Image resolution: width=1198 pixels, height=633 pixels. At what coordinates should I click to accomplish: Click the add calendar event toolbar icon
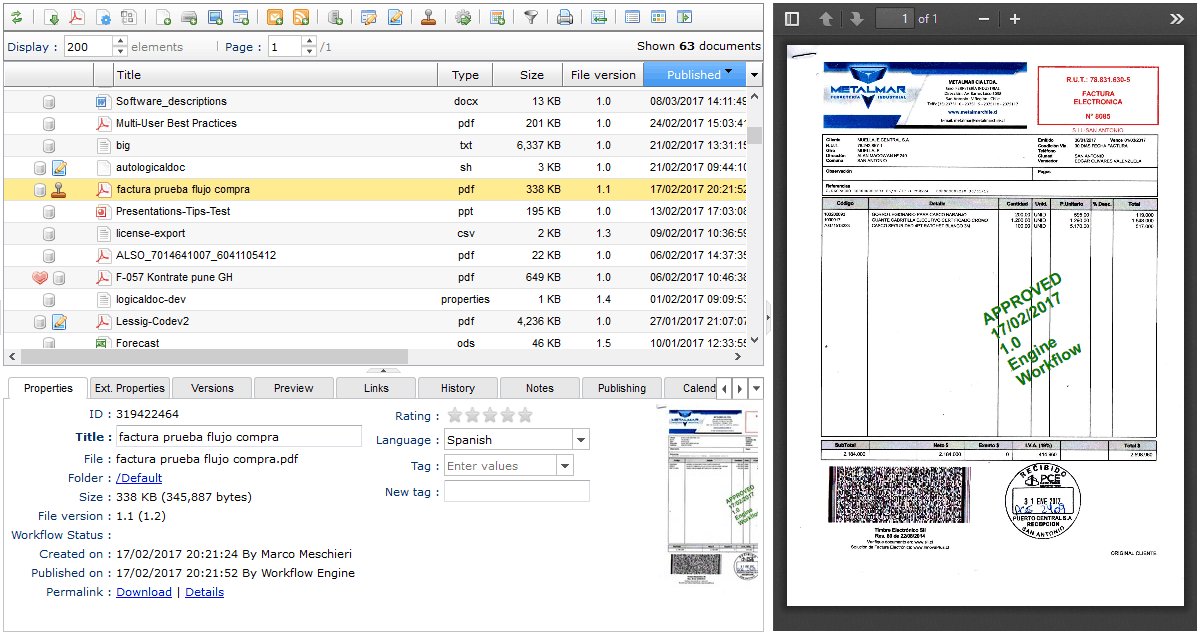pos(497,17)
